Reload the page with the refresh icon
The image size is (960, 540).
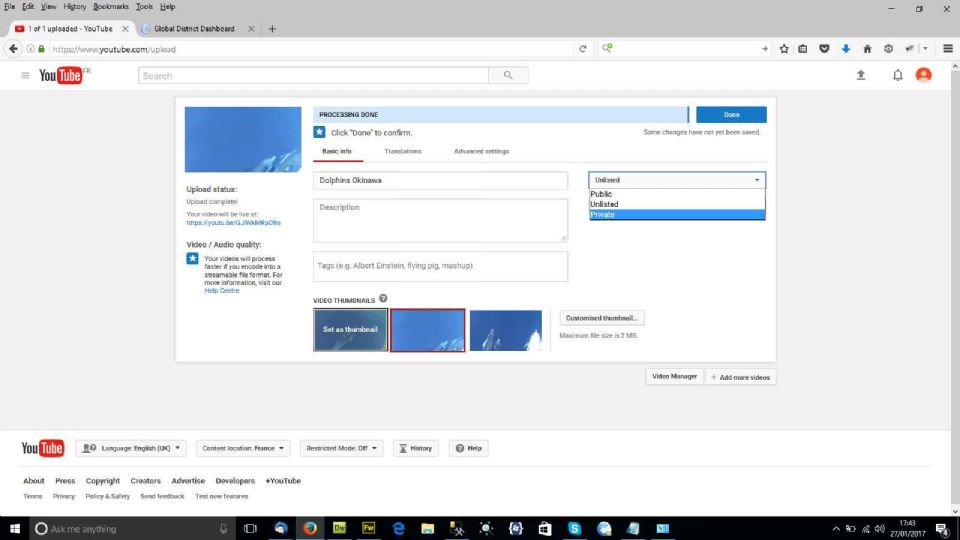[583, 49]
